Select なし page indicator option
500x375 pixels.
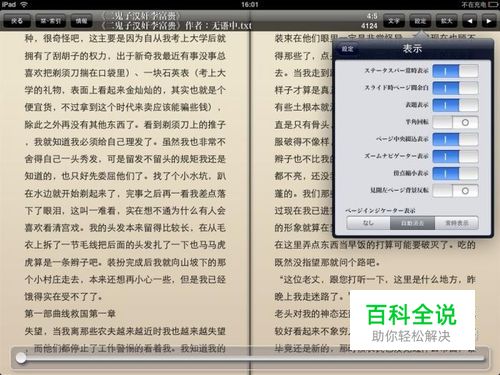tap(368, 223)
